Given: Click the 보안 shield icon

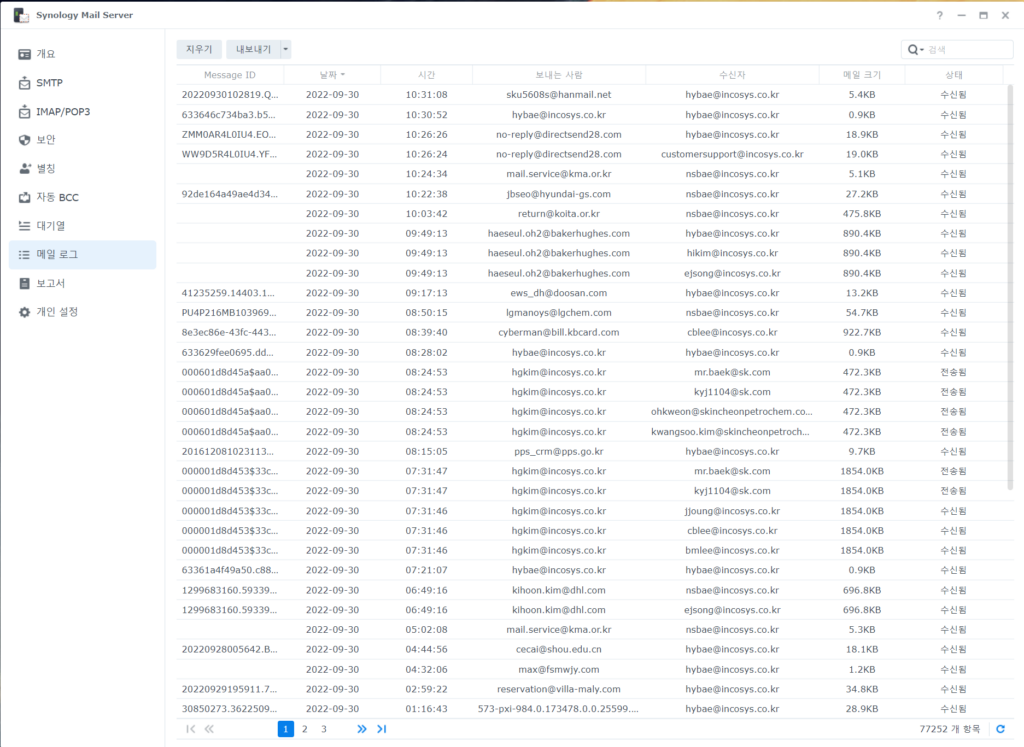Looking at the screenshot, I should point(25,140).
